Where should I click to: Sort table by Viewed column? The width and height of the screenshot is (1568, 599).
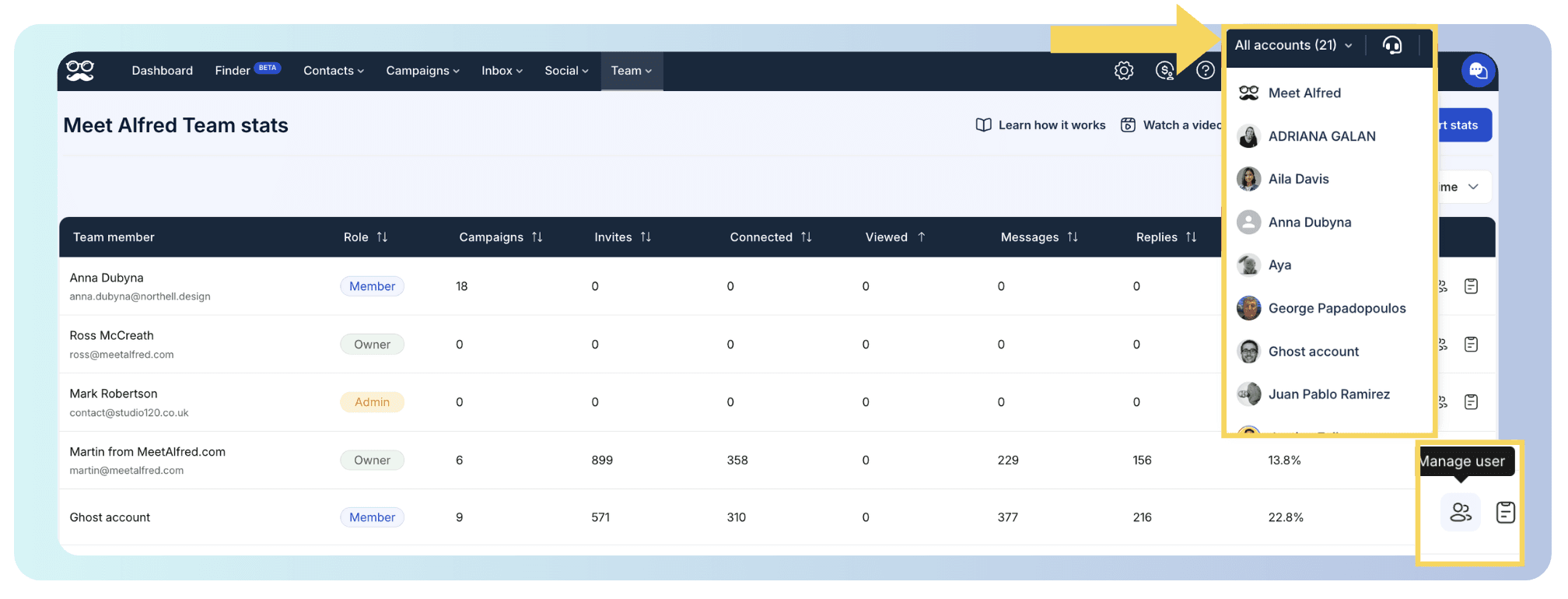pos(894,237)
